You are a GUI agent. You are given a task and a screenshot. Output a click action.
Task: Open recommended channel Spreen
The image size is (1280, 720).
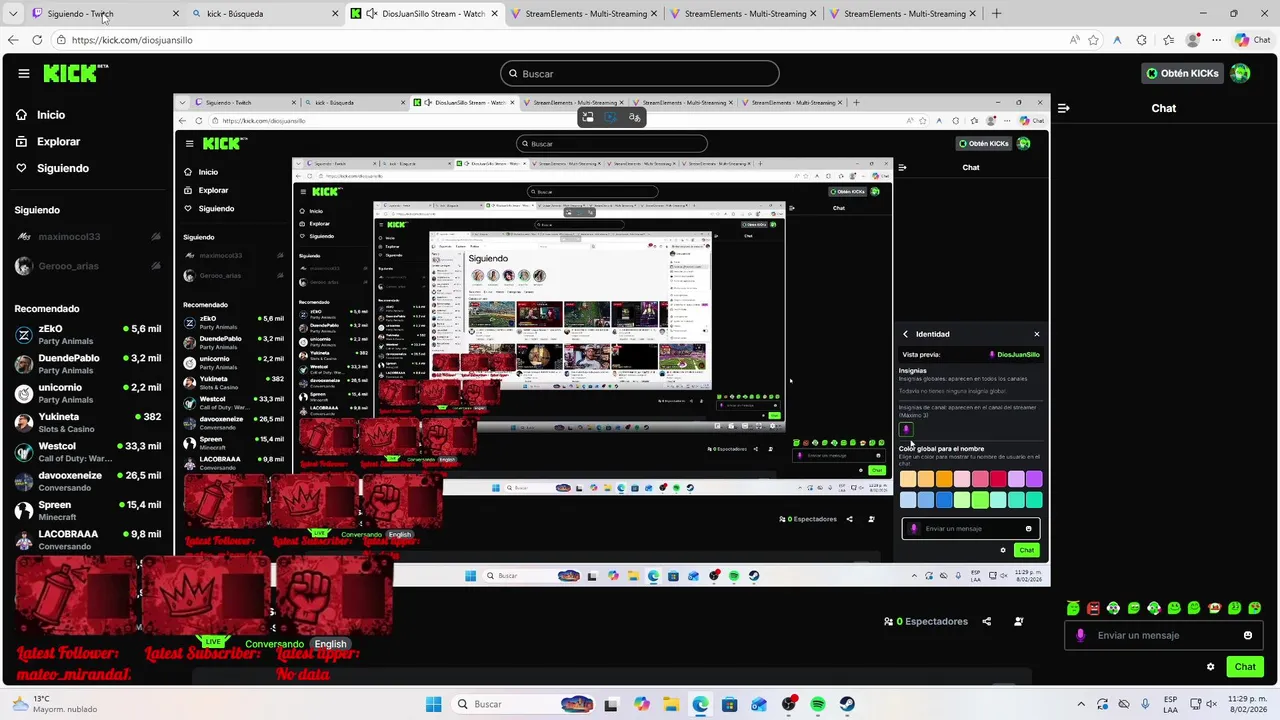coord(88,510)
